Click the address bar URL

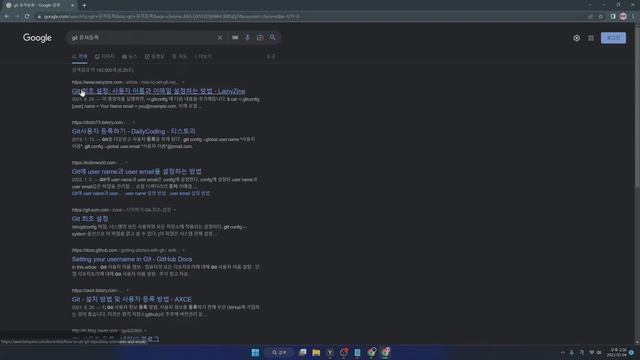click(x=171, y=16)
